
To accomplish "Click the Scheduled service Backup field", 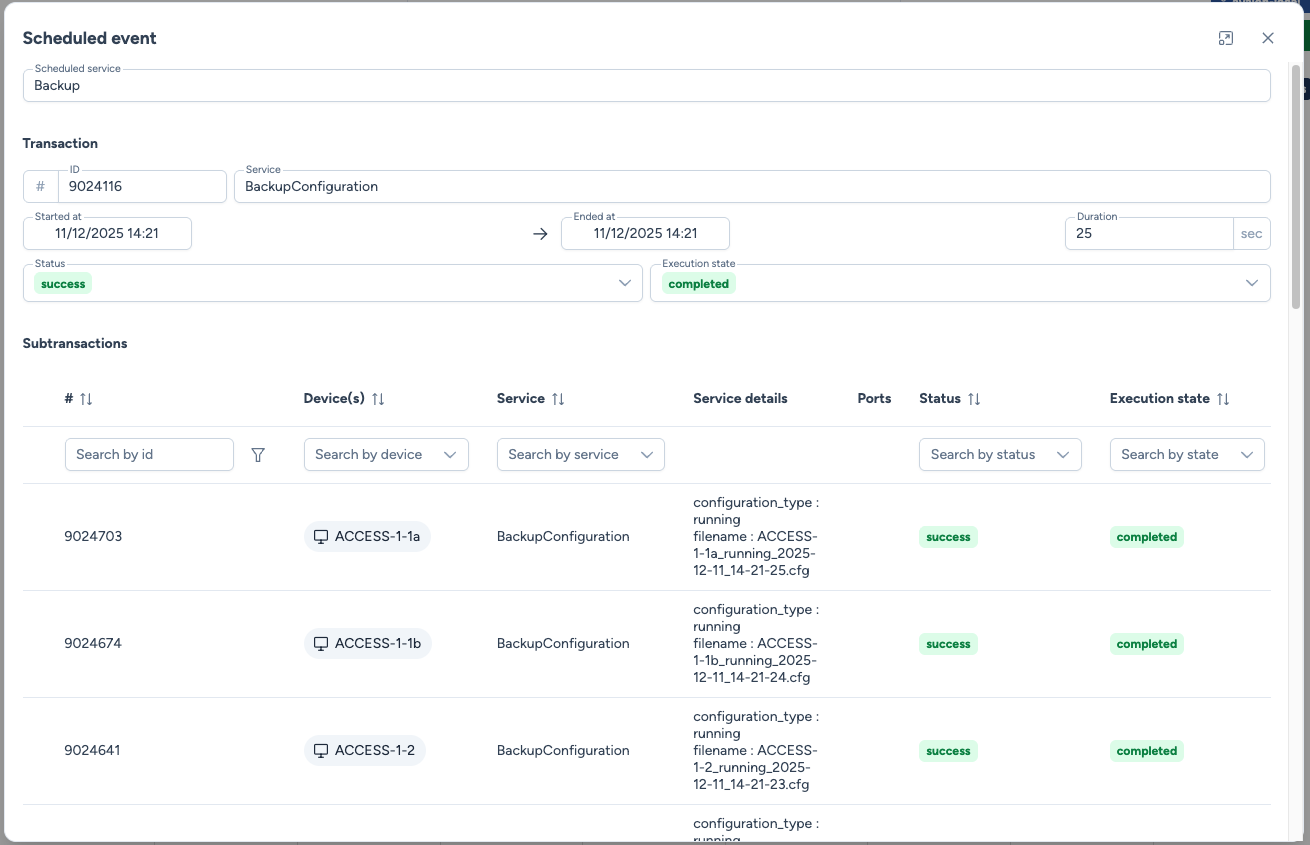I will [646, 86].
